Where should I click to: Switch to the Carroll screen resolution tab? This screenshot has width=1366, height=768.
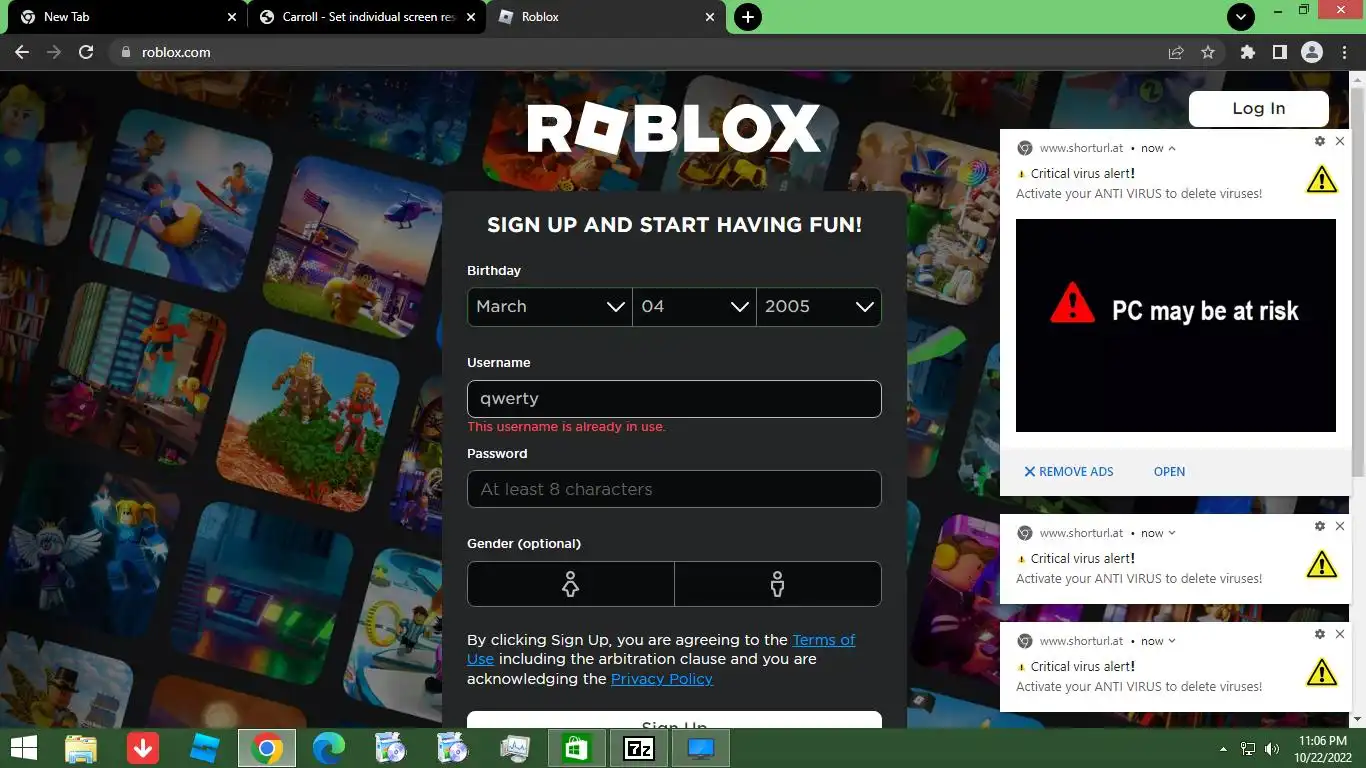pyautogui.click(x=366, y=17)
